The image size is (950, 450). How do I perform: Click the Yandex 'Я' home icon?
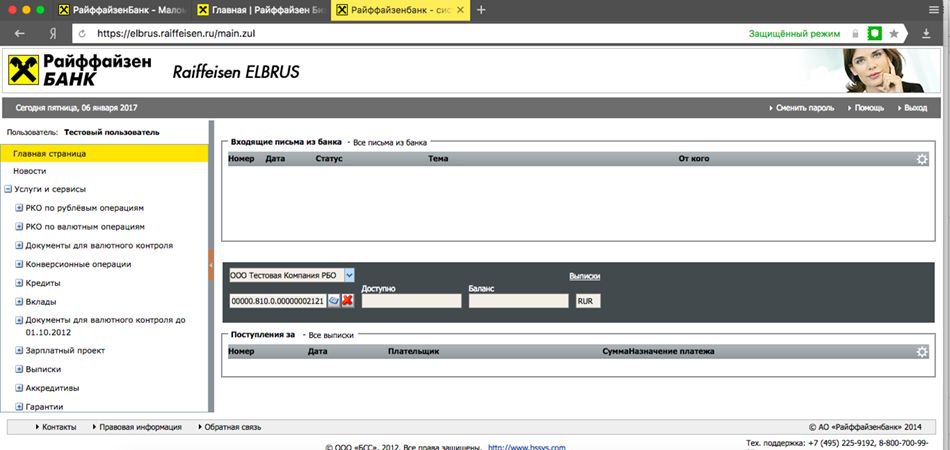pos(53,34)
